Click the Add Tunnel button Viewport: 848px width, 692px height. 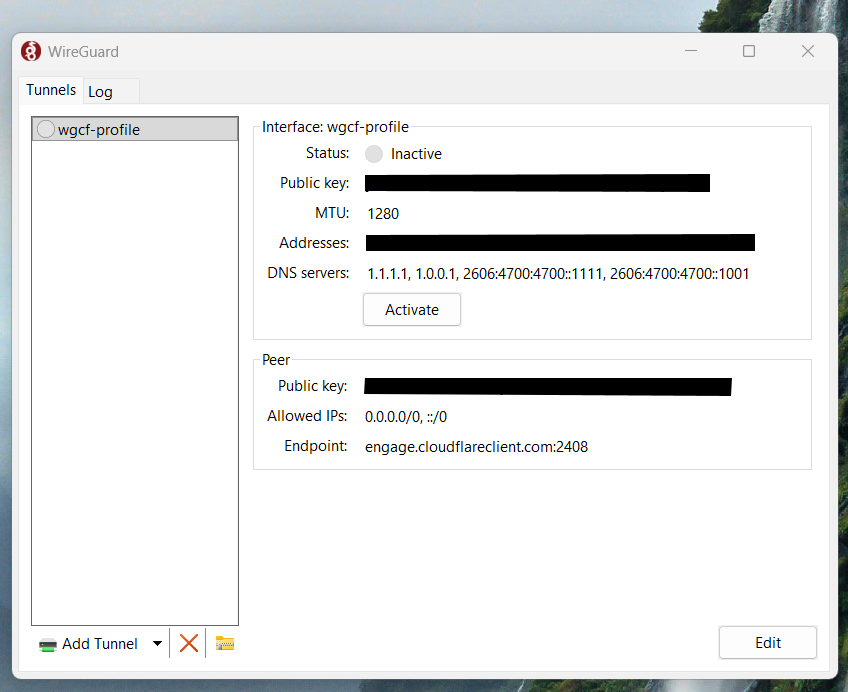point(89,644)
